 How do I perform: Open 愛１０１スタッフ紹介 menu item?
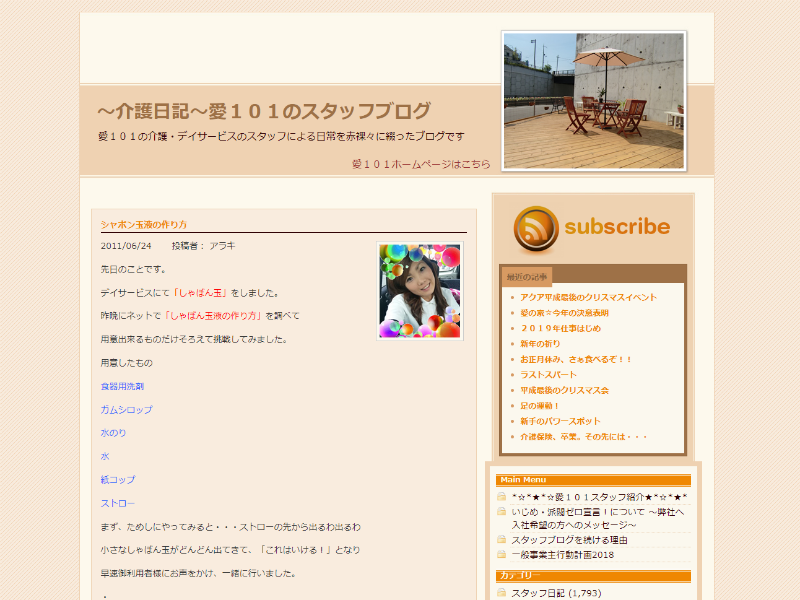599,497
